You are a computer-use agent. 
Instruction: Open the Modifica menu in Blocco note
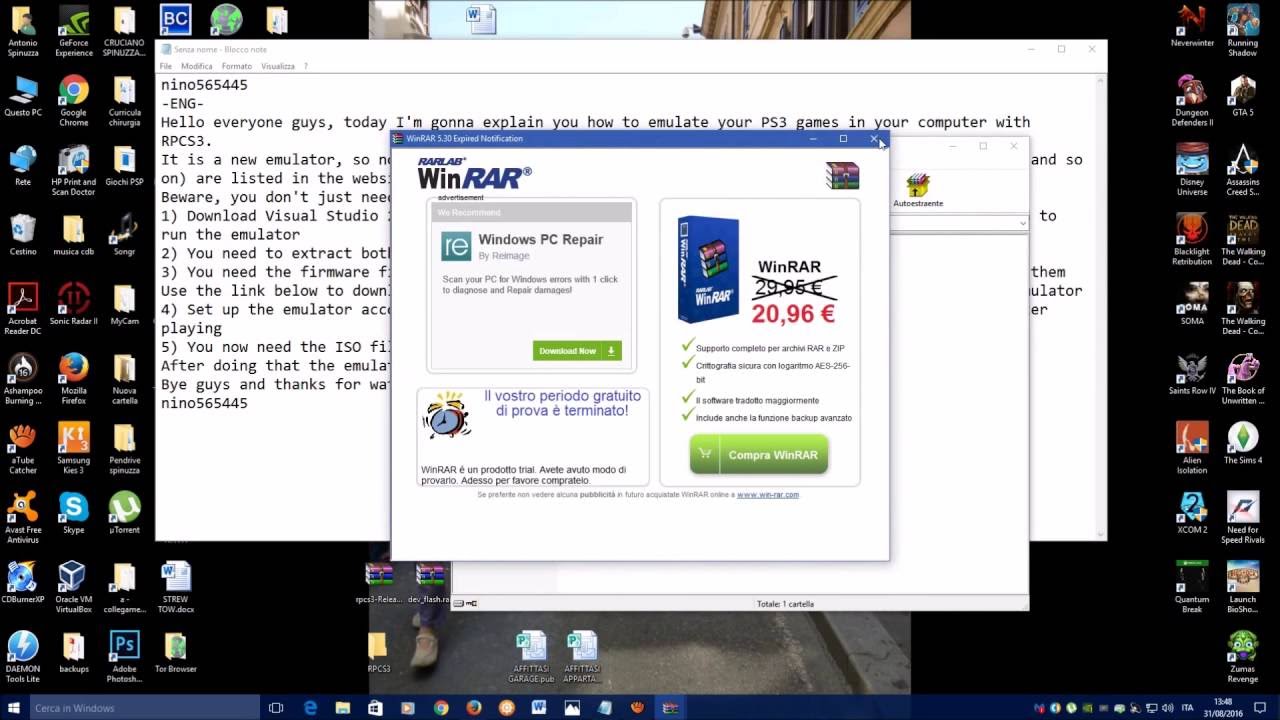point(197,66)
